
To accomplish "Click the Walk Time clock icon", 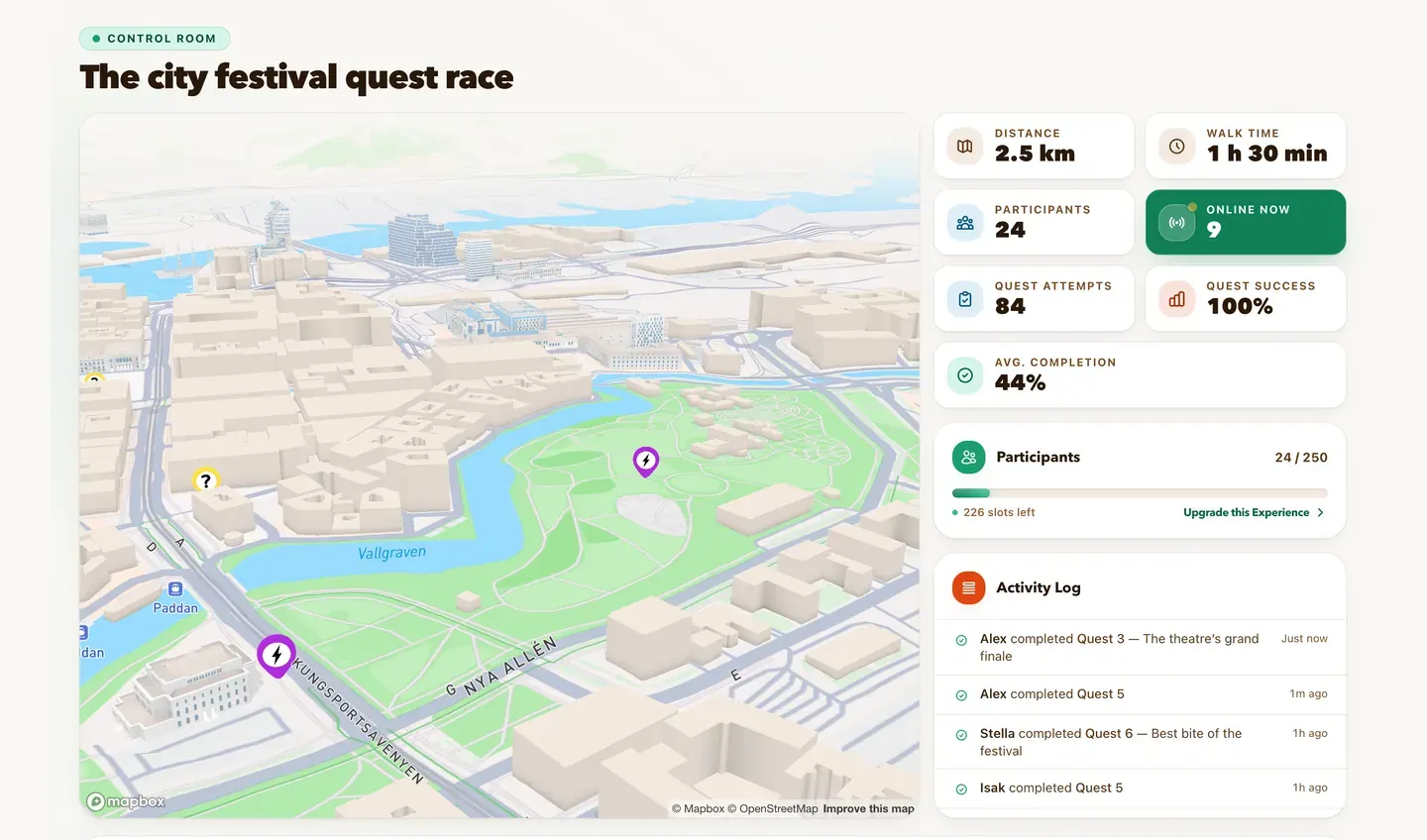I will click(1176, 147).
